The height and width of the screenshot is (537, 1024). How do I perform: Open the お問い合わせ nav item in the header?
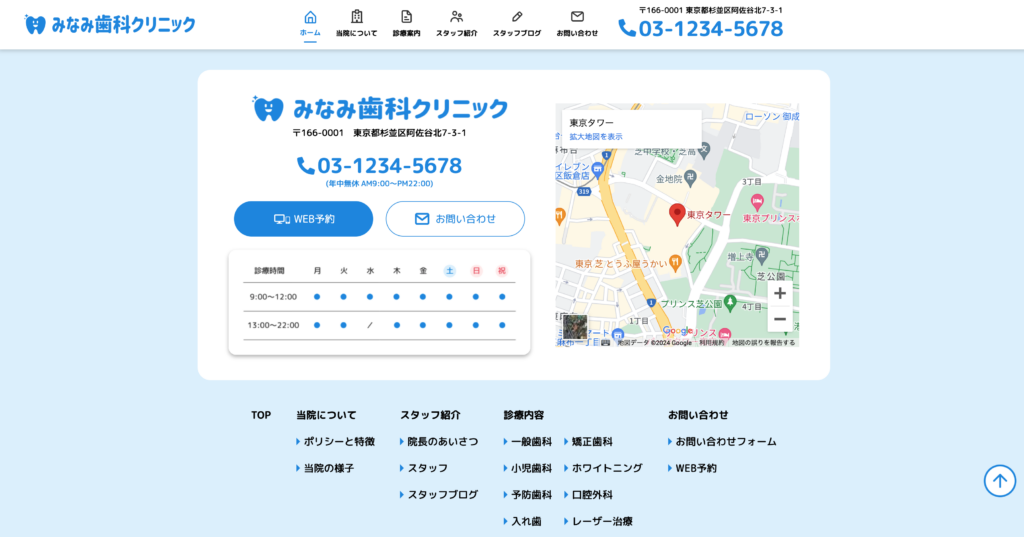577,24
